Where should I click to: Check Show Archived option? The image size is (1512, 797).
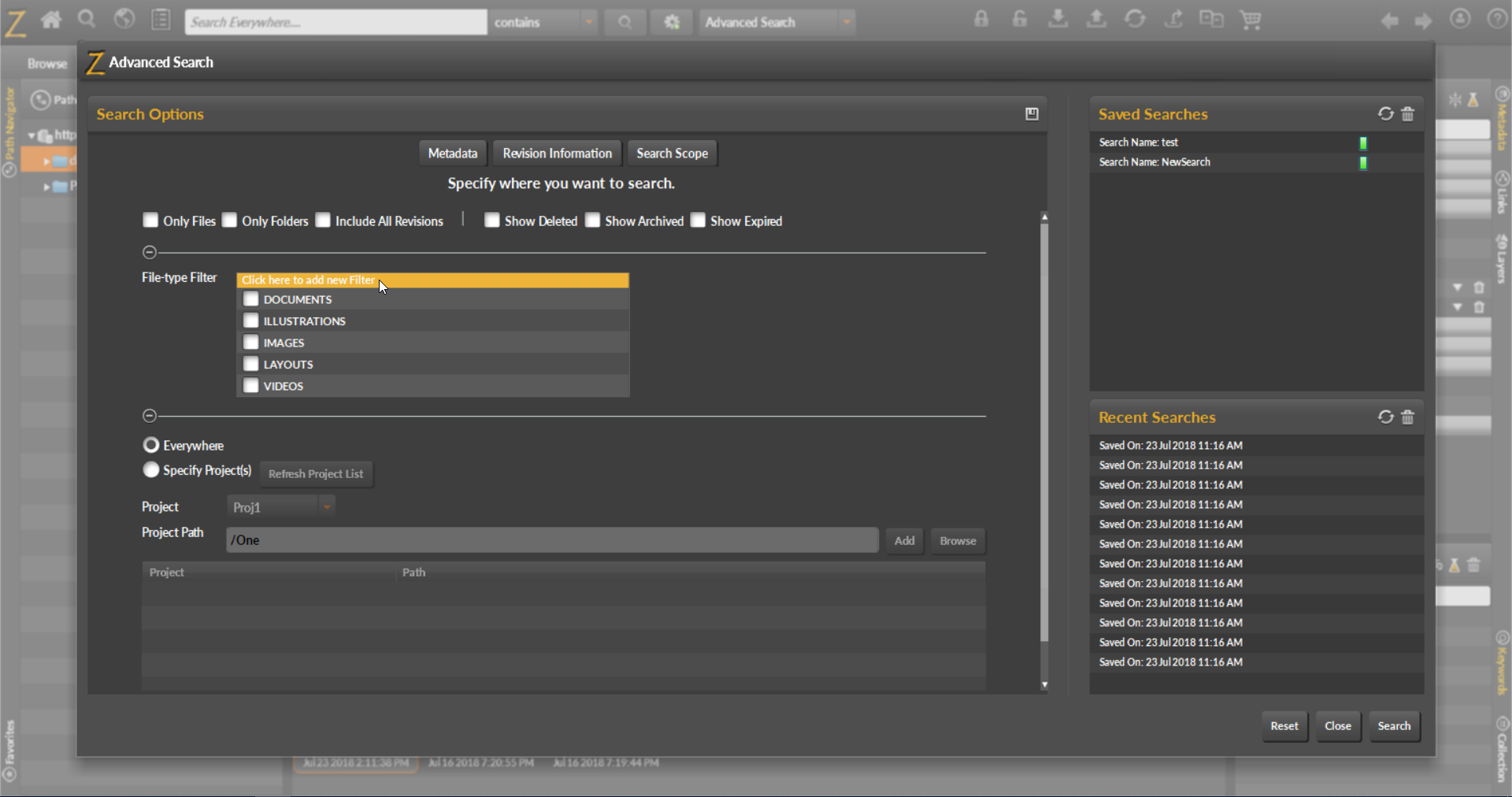(592, 220)
